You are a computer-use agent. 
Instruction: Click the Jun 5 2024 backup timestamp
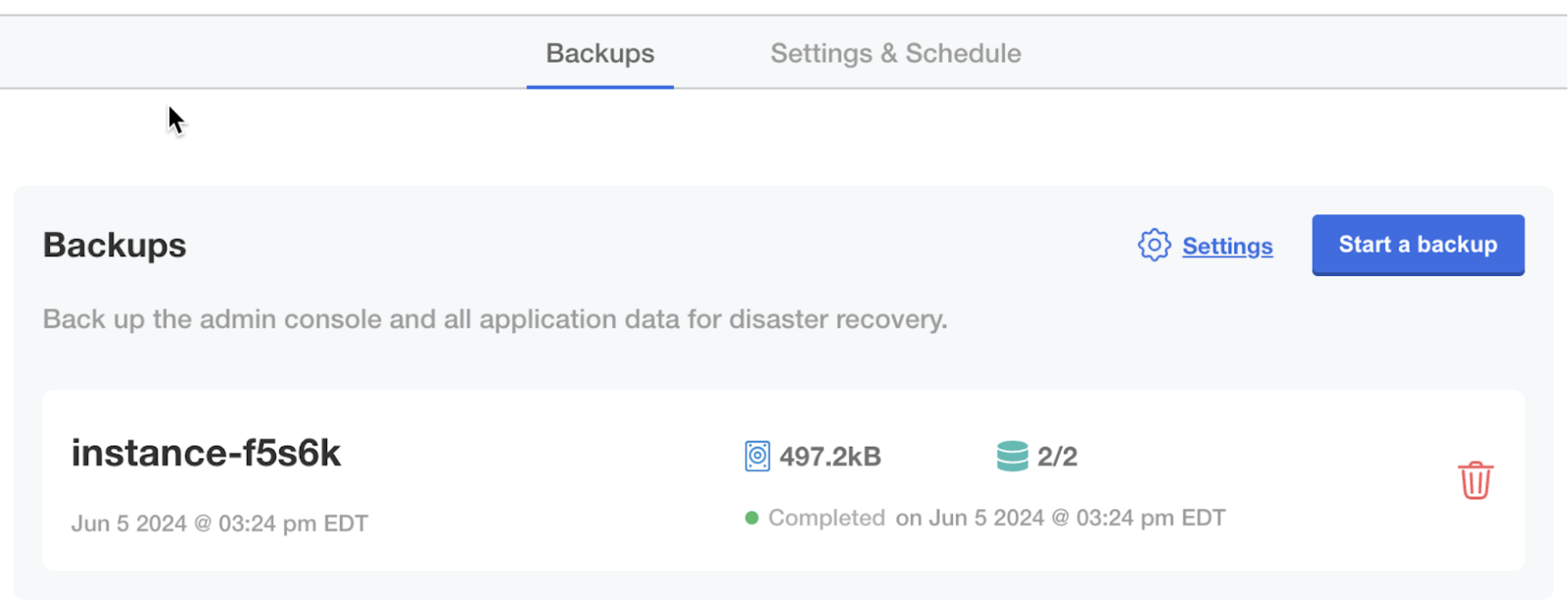coord(220,523)
